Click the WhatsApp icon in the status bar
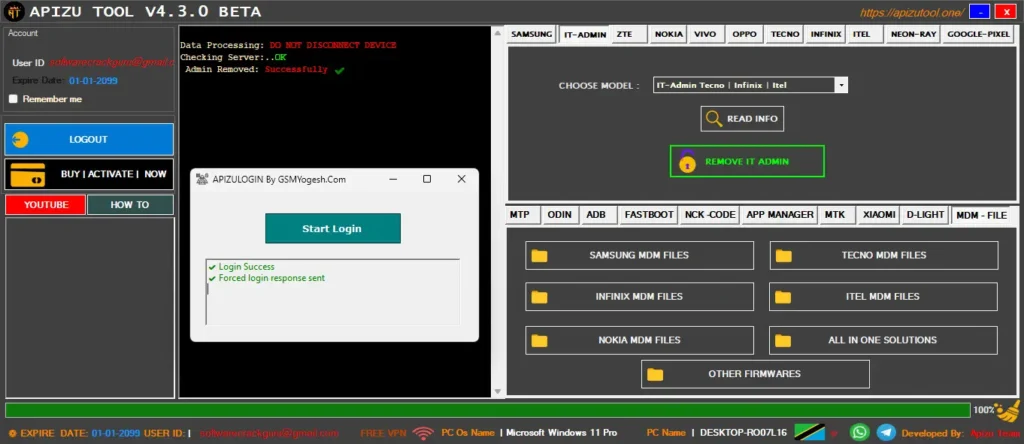This screenshot has height=444, width=1024. pos(859,433)
